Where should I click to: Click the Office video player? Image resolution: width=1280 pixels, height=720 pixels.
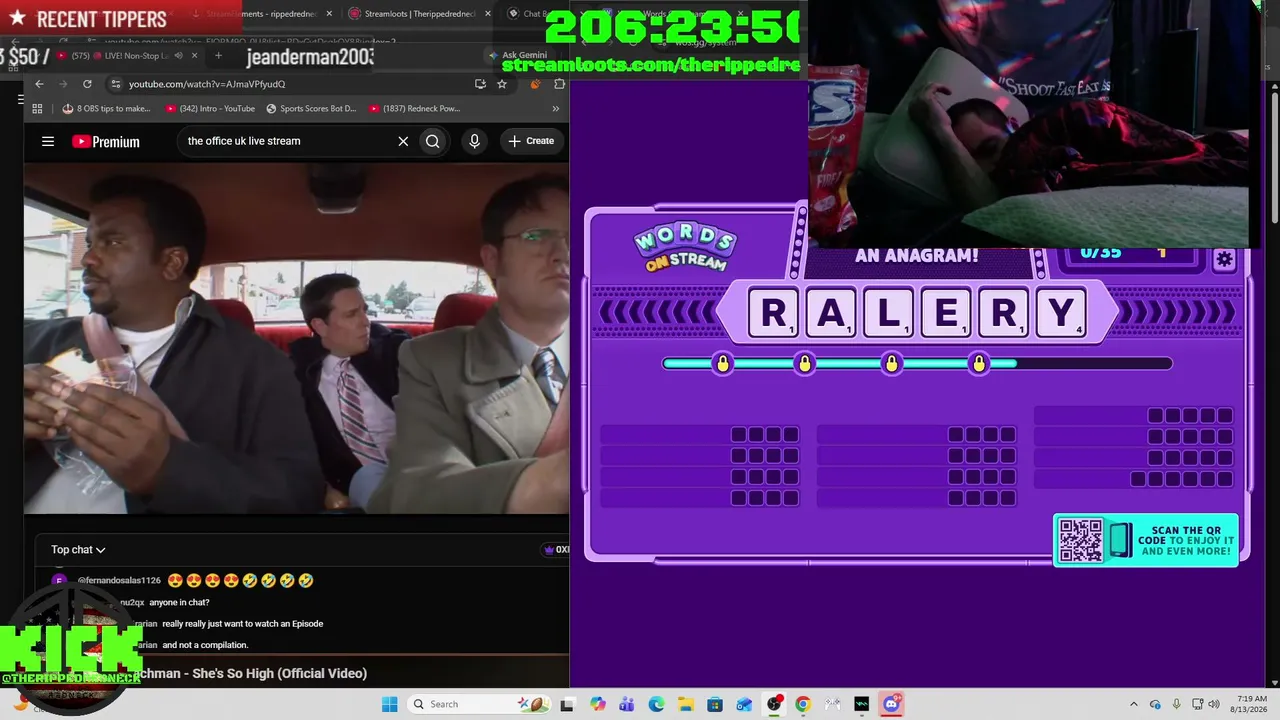coord(296,338)
